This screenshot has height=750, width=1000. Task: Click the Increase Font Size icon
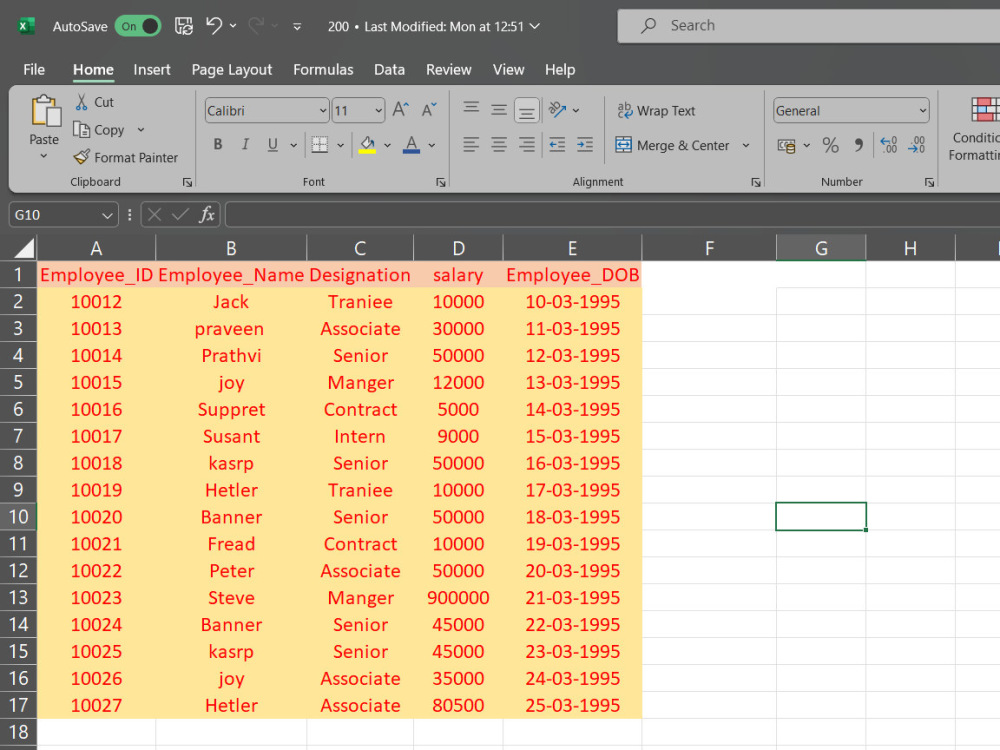coord(401,110)
